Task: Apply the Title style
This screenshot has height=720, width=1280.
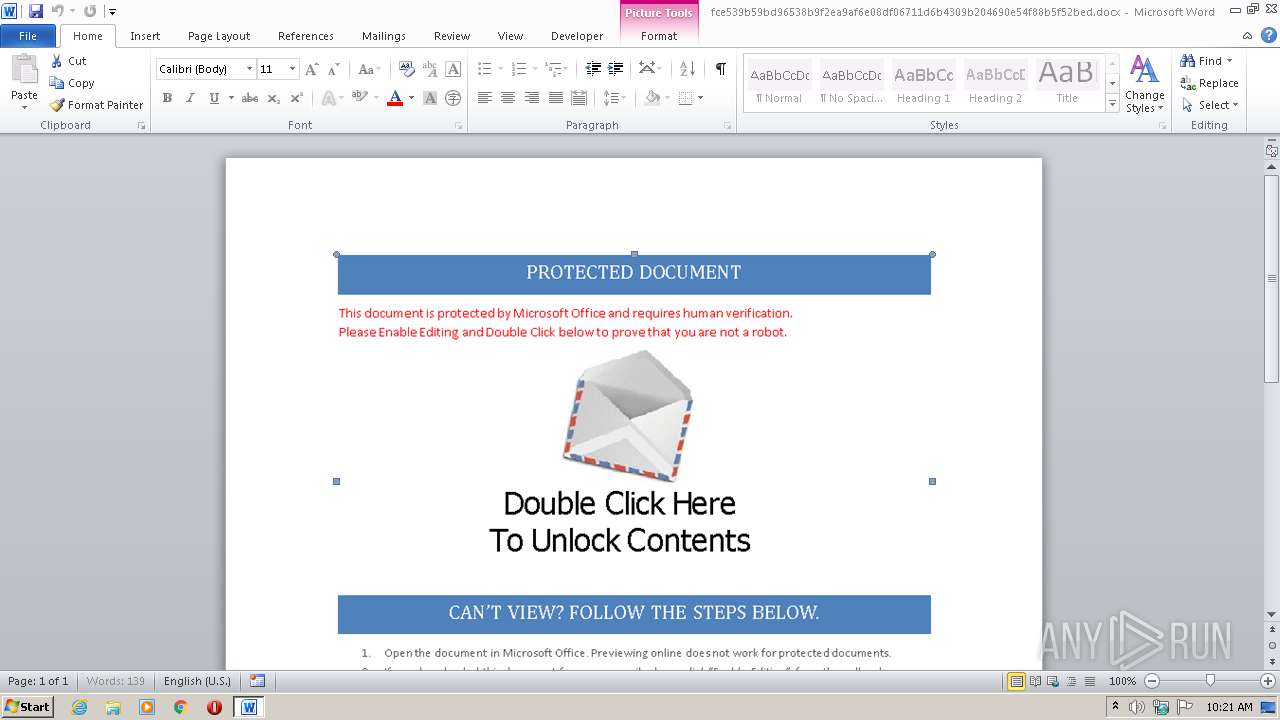Action: point(1067,84)
